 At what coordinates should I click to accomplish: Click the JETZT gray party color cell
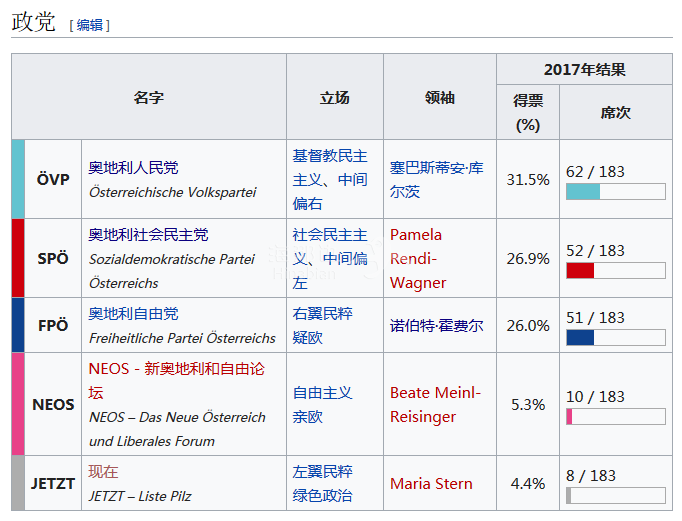18,483
